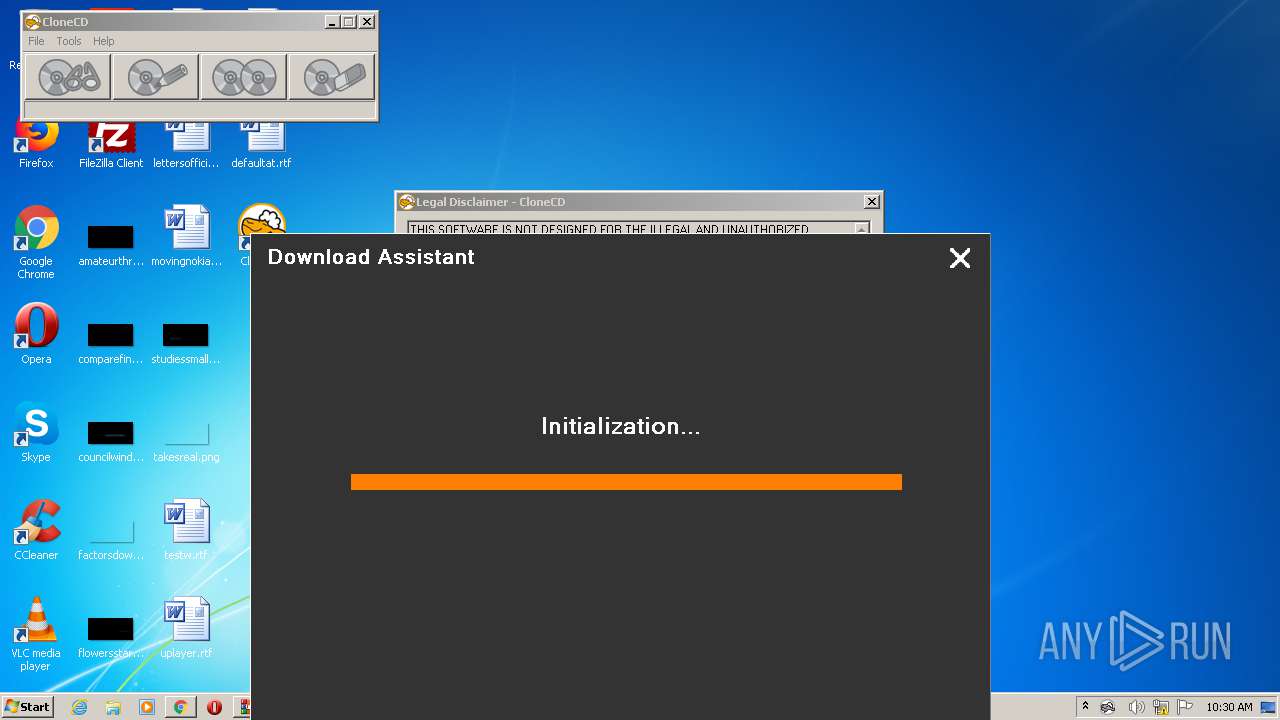1280x720 pixels.
Task: Open the Opera desktop shortcut
Action: pos(36,335)
